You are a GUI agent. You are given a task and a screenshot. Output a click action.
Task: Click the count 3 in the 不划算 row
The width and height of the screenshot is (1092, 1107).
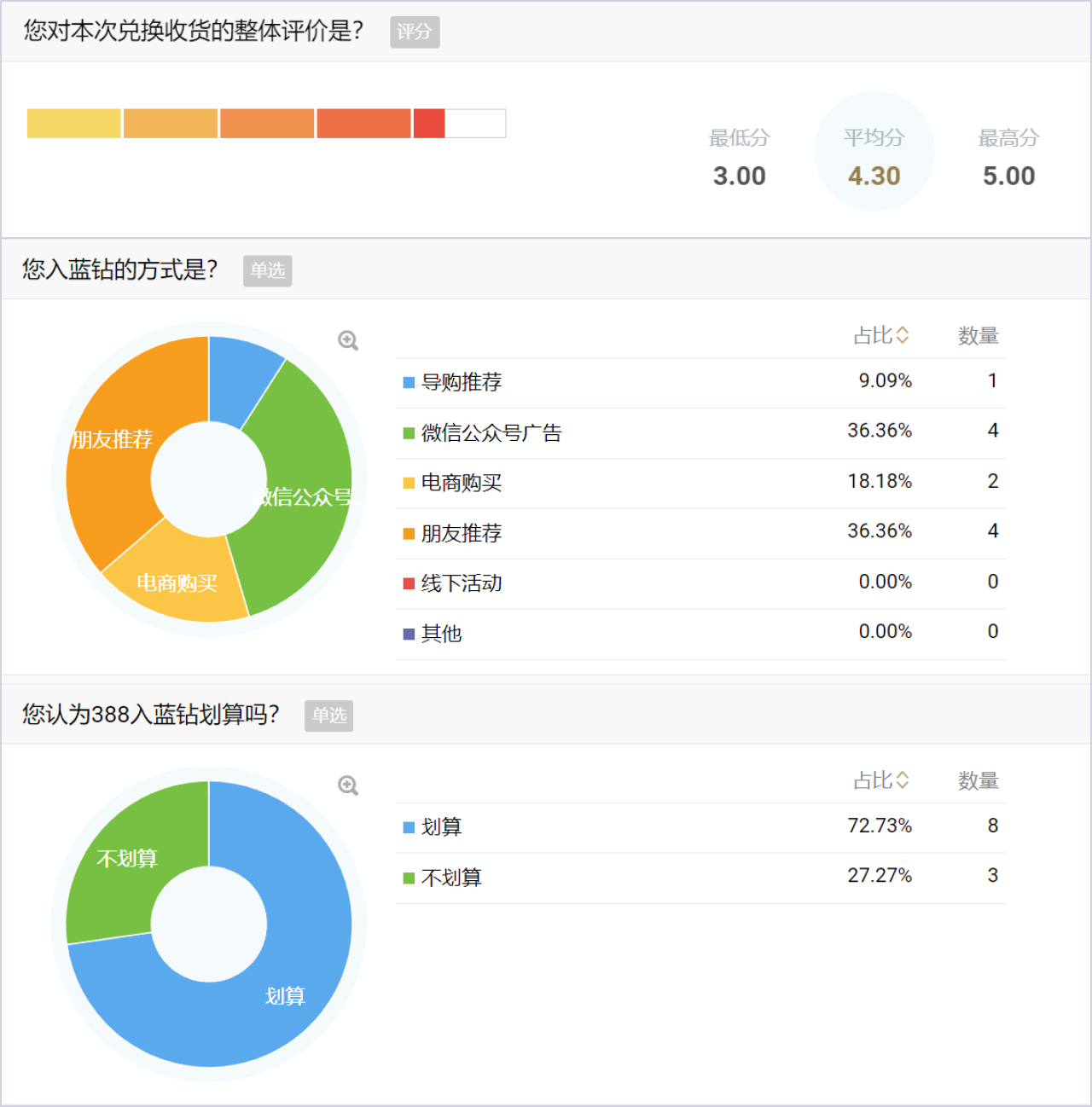tap(993, 876)
